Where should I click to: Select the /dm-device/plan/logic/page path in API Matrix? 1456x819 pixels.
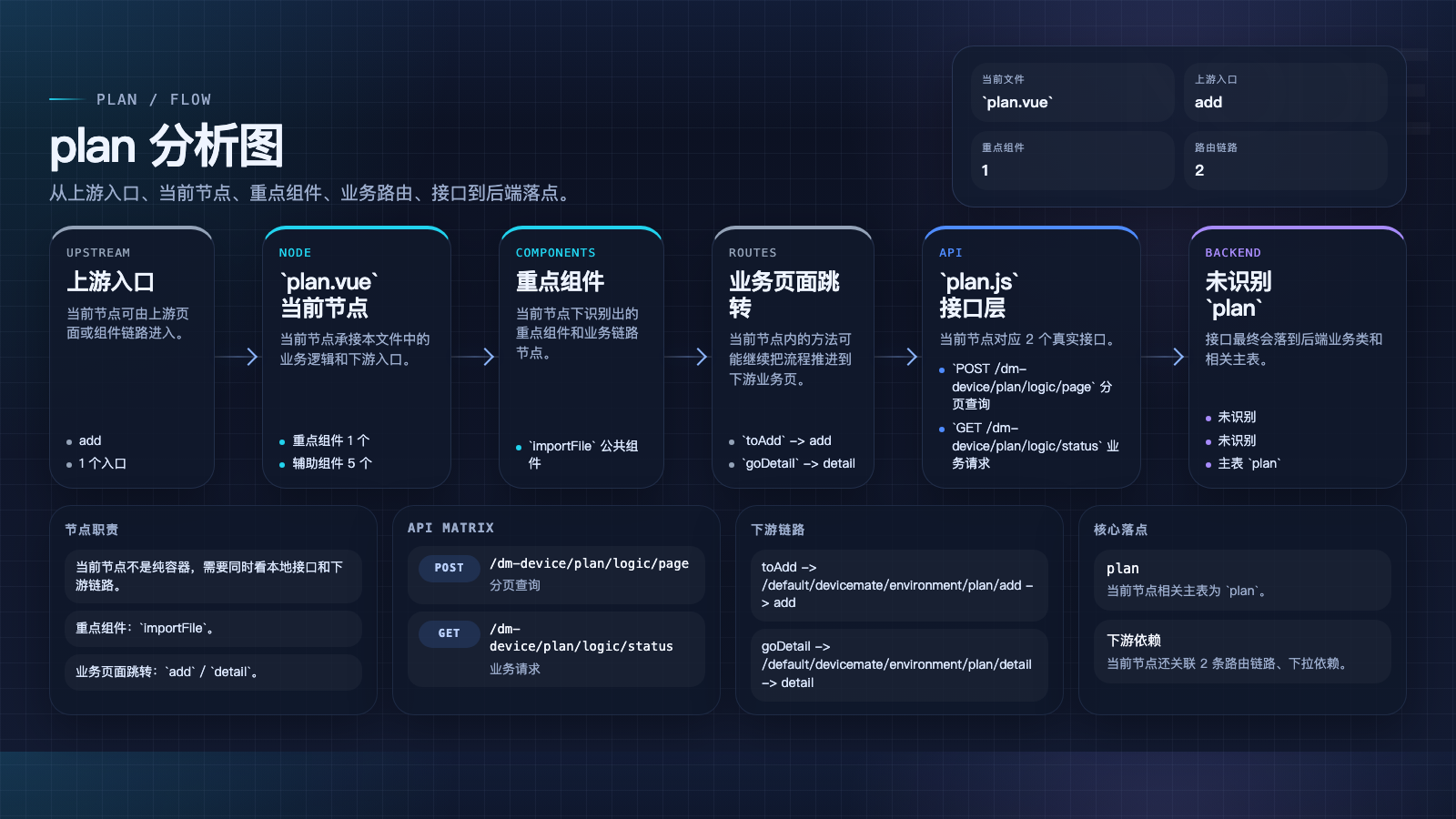[x=590, y=563]
